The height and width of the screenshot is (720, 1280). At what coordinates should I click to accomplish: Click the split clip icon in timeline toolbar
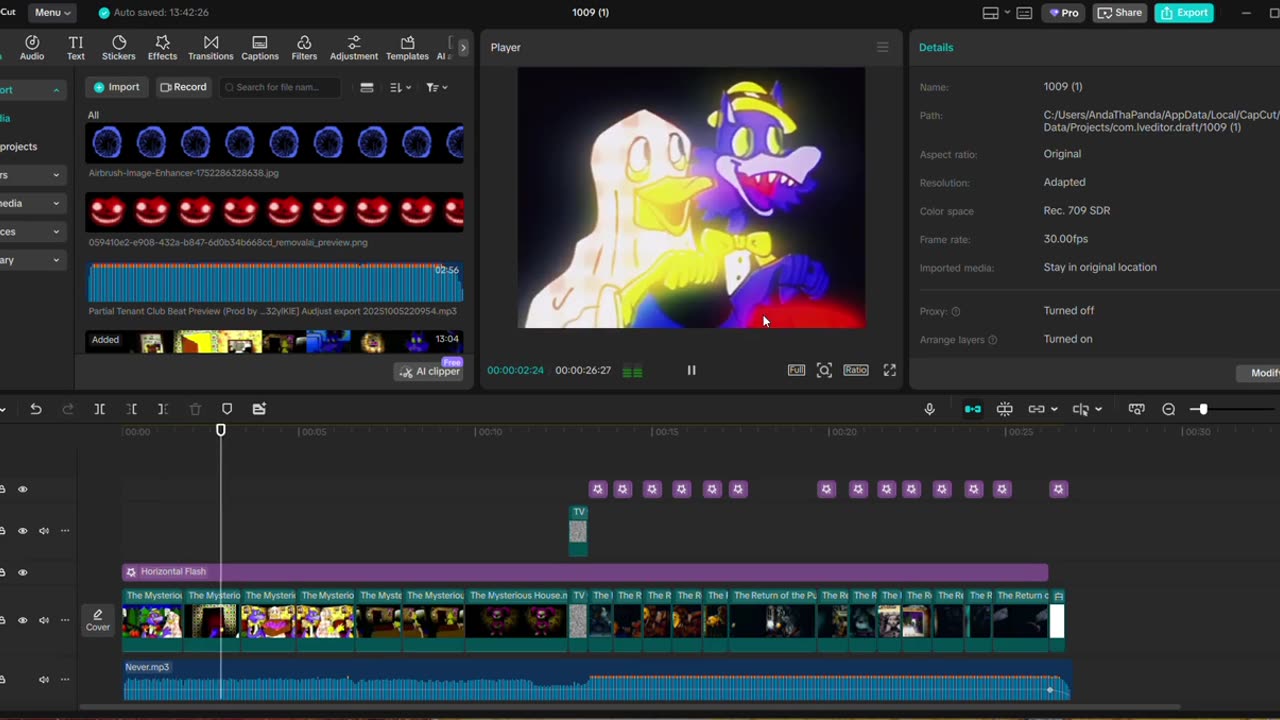pyautogui.click(x=99, y=409)
